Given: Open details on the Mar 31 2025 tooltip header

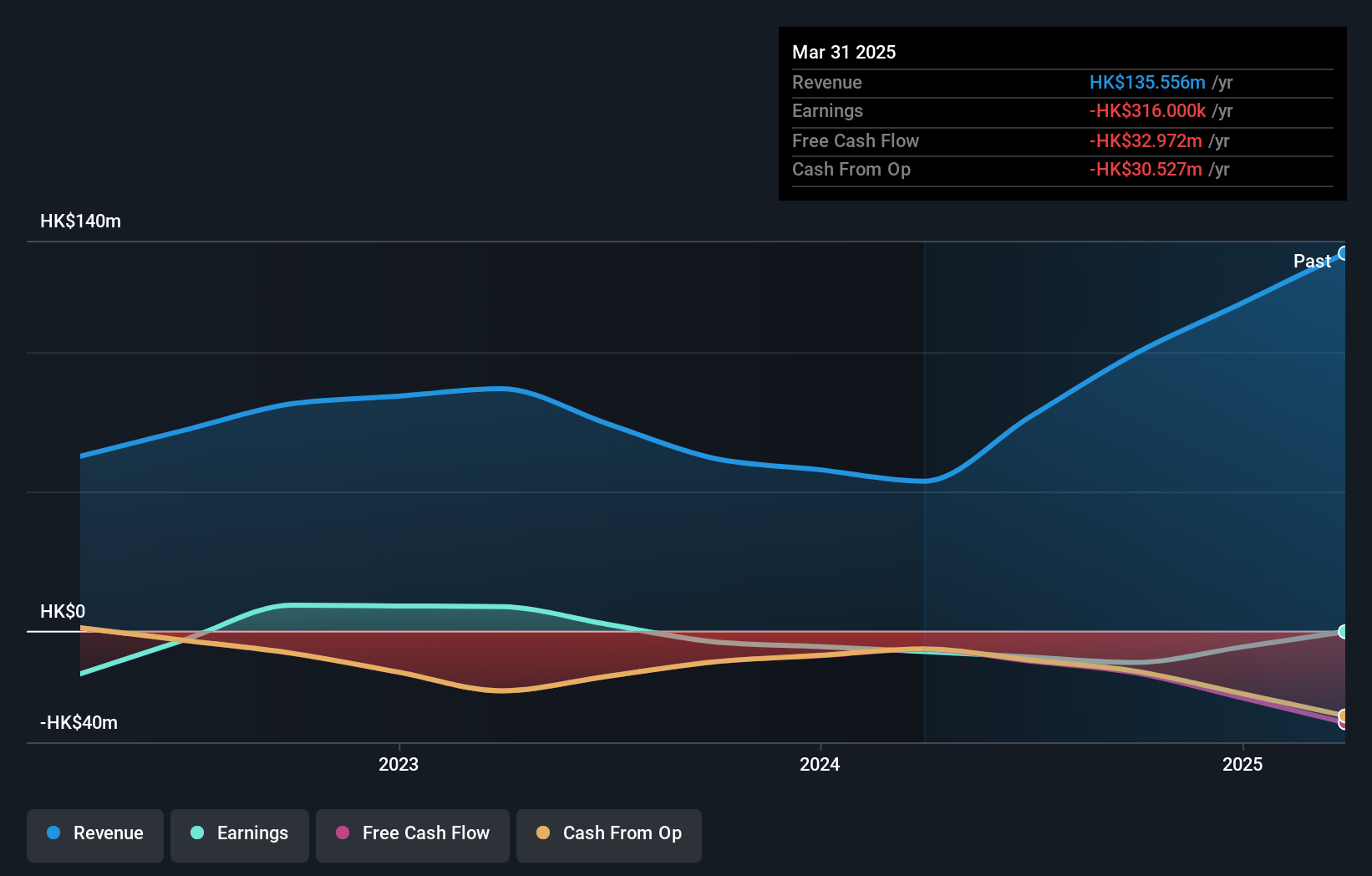Looking at the screenshot, I should [844, 52].
